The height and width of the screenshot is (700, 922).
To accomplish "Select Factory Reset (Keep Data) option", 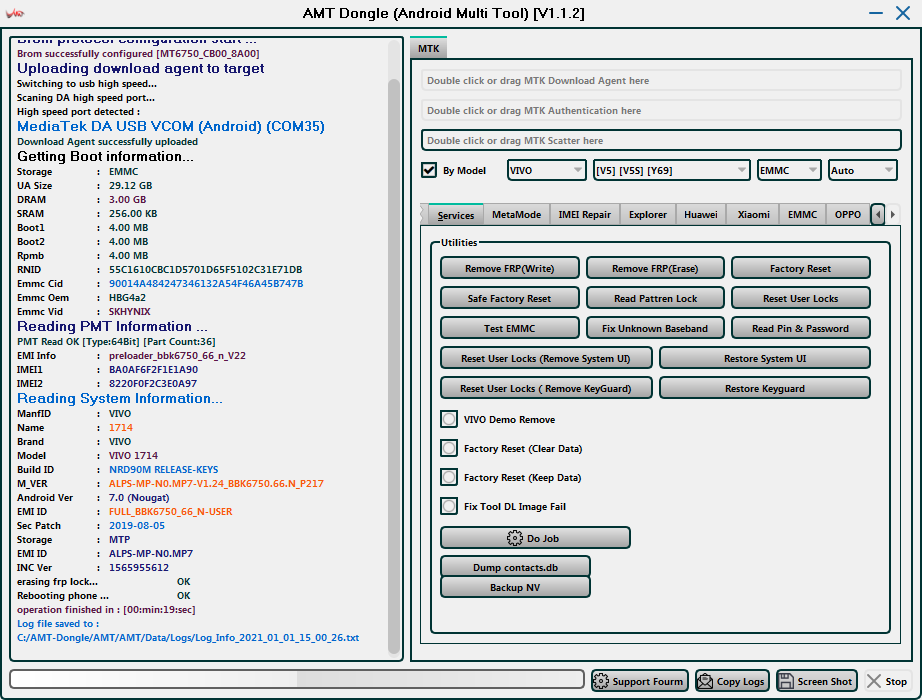I will pyautogui.click(x=450, y=478).
